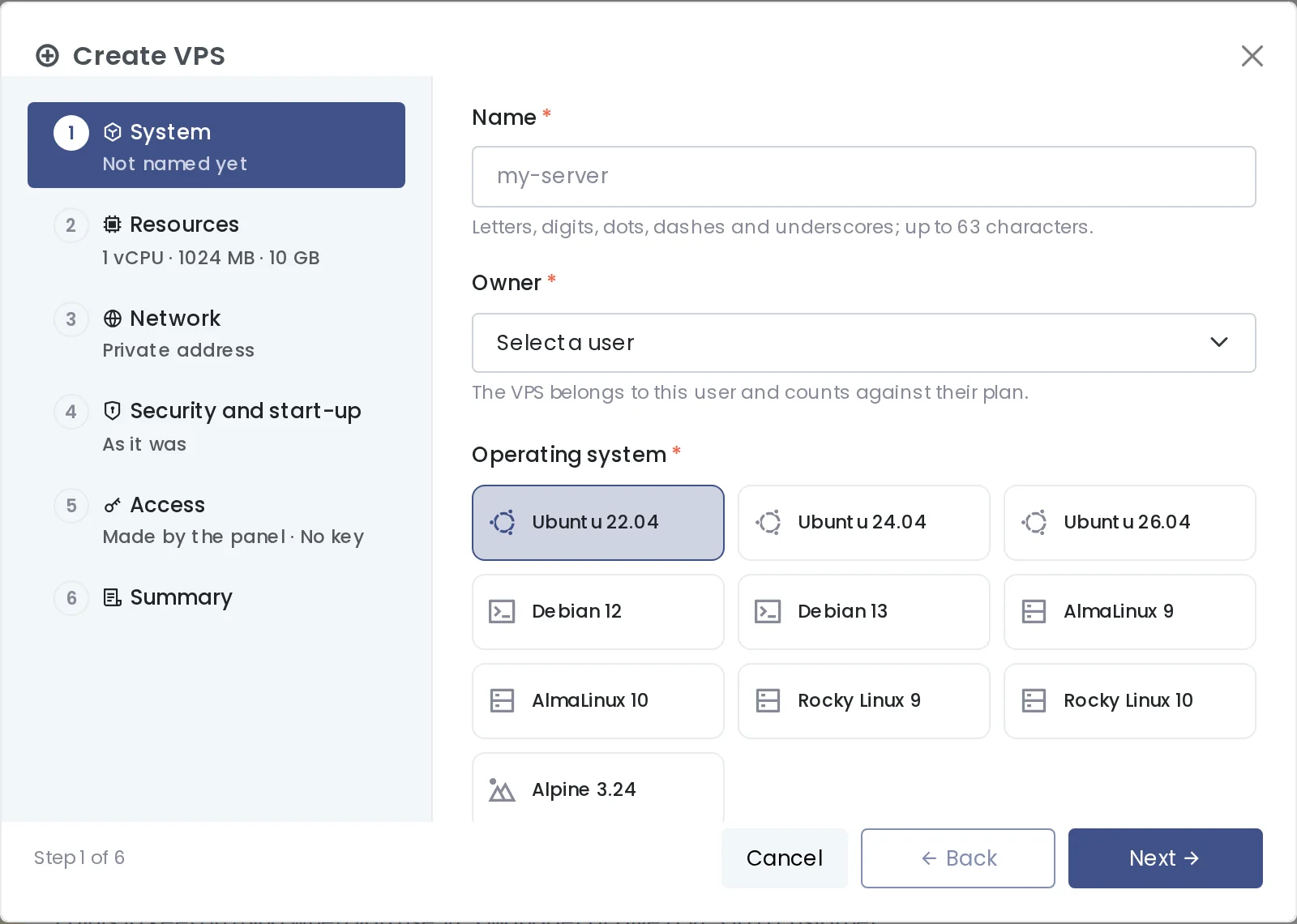Image resolution: width=1297 pixels, height=924 pixels.
Task: Jump to the Resources step
Action: pos(216,240)
